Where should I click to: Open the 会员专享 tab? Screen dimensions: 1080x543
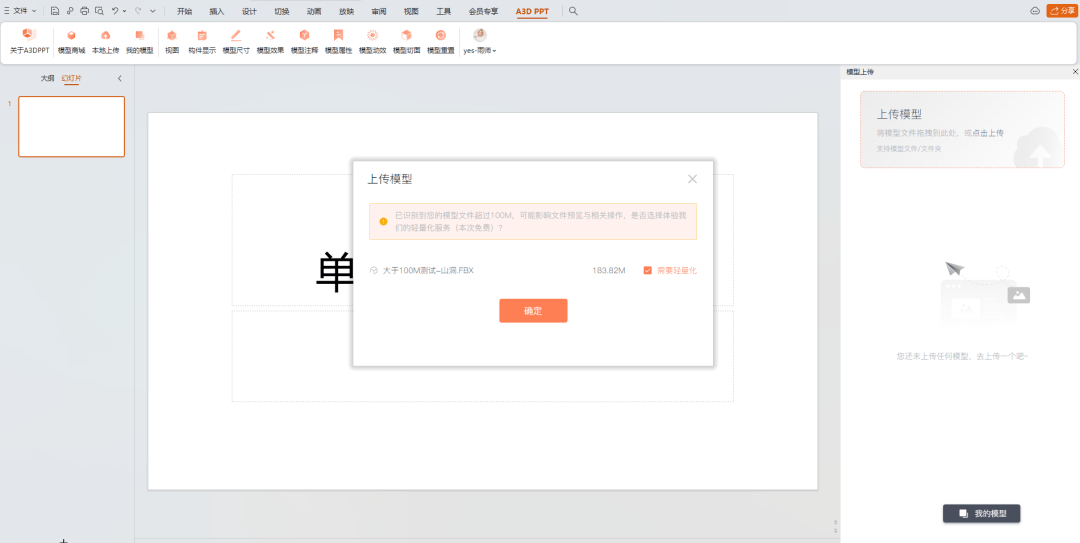click(x=484, y=11)
